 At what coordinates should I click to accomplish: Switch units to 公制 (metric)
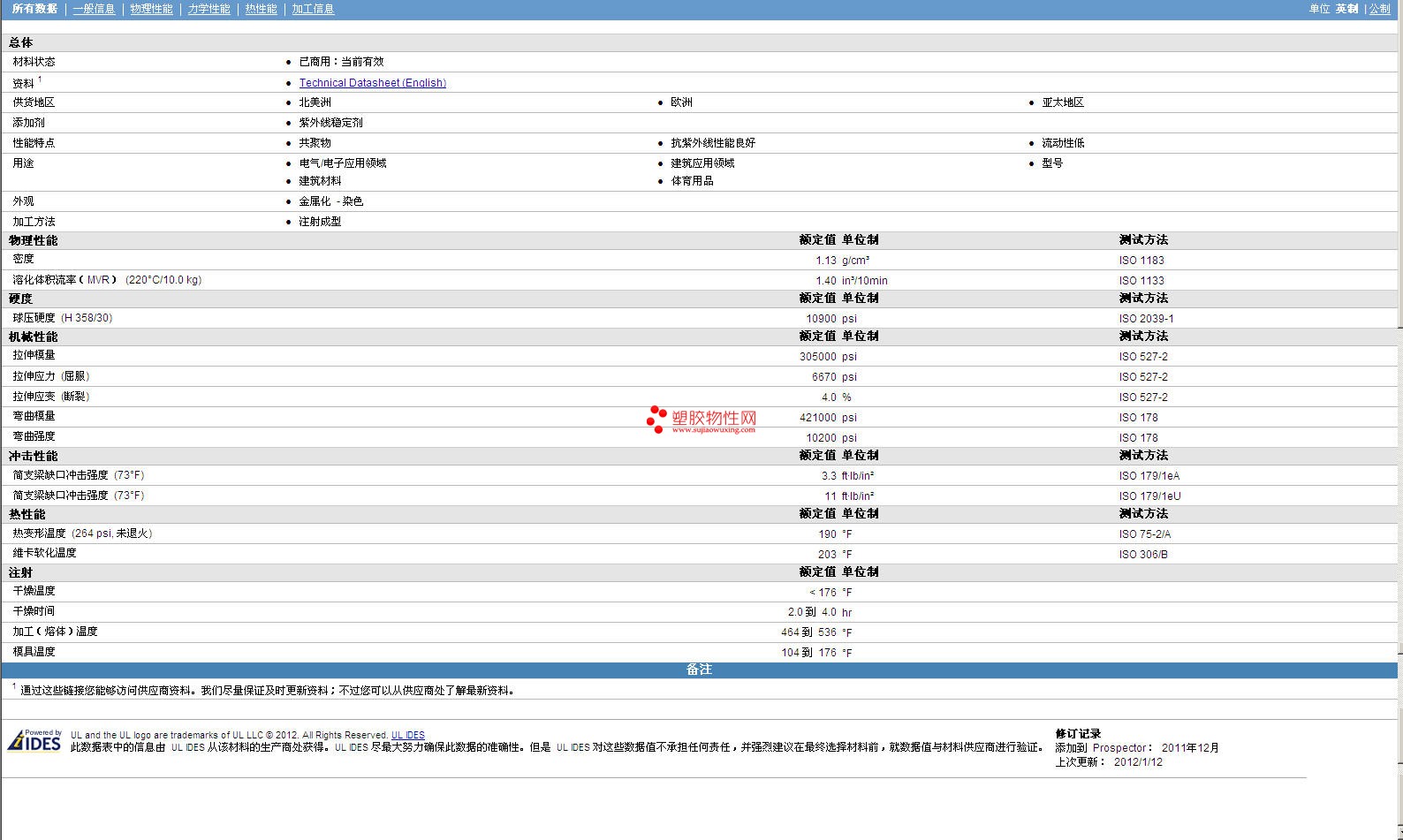[1379, 9]
